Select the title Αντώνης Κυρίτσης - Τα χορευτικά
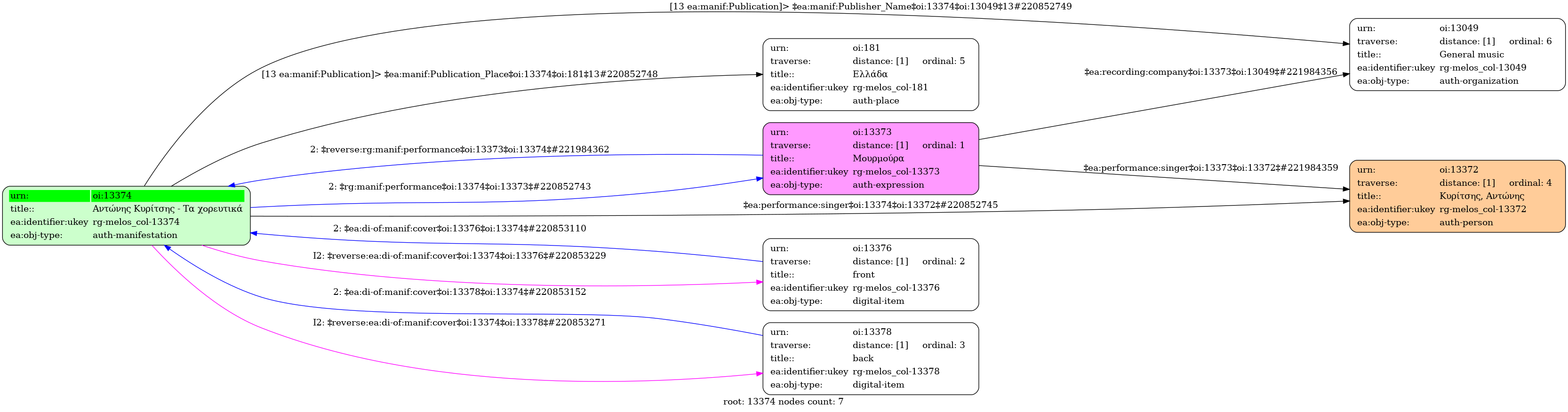Screen dimensions: 1568x412 (x=168, y=209)
